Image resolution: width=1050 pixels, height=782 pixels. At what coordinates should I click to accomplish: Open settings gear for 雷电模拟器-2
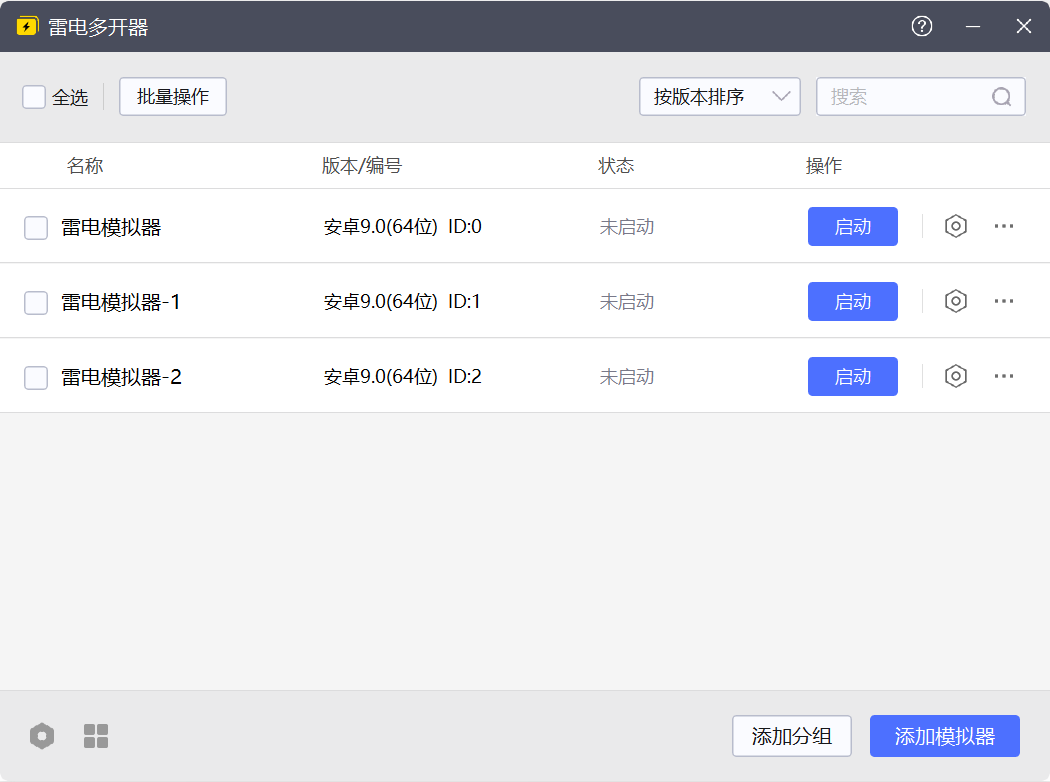click(x=956, y=376)
